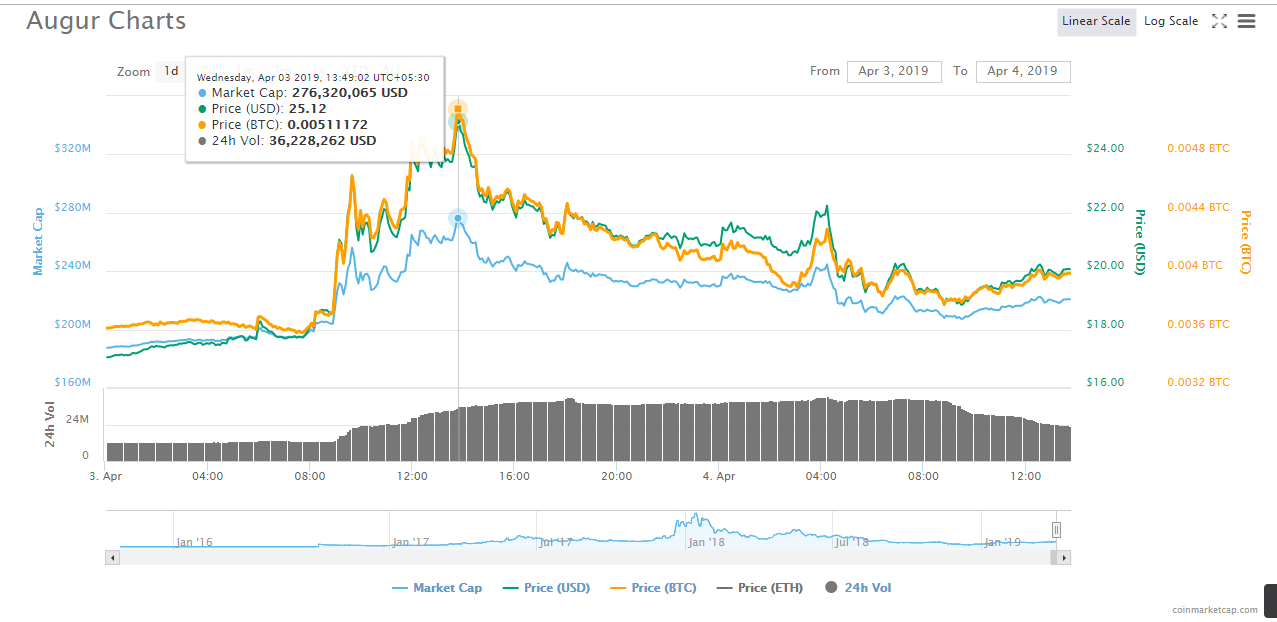Click the coinmarketcap.com credit link
1277x622 pixels.
pos(1214,609)
